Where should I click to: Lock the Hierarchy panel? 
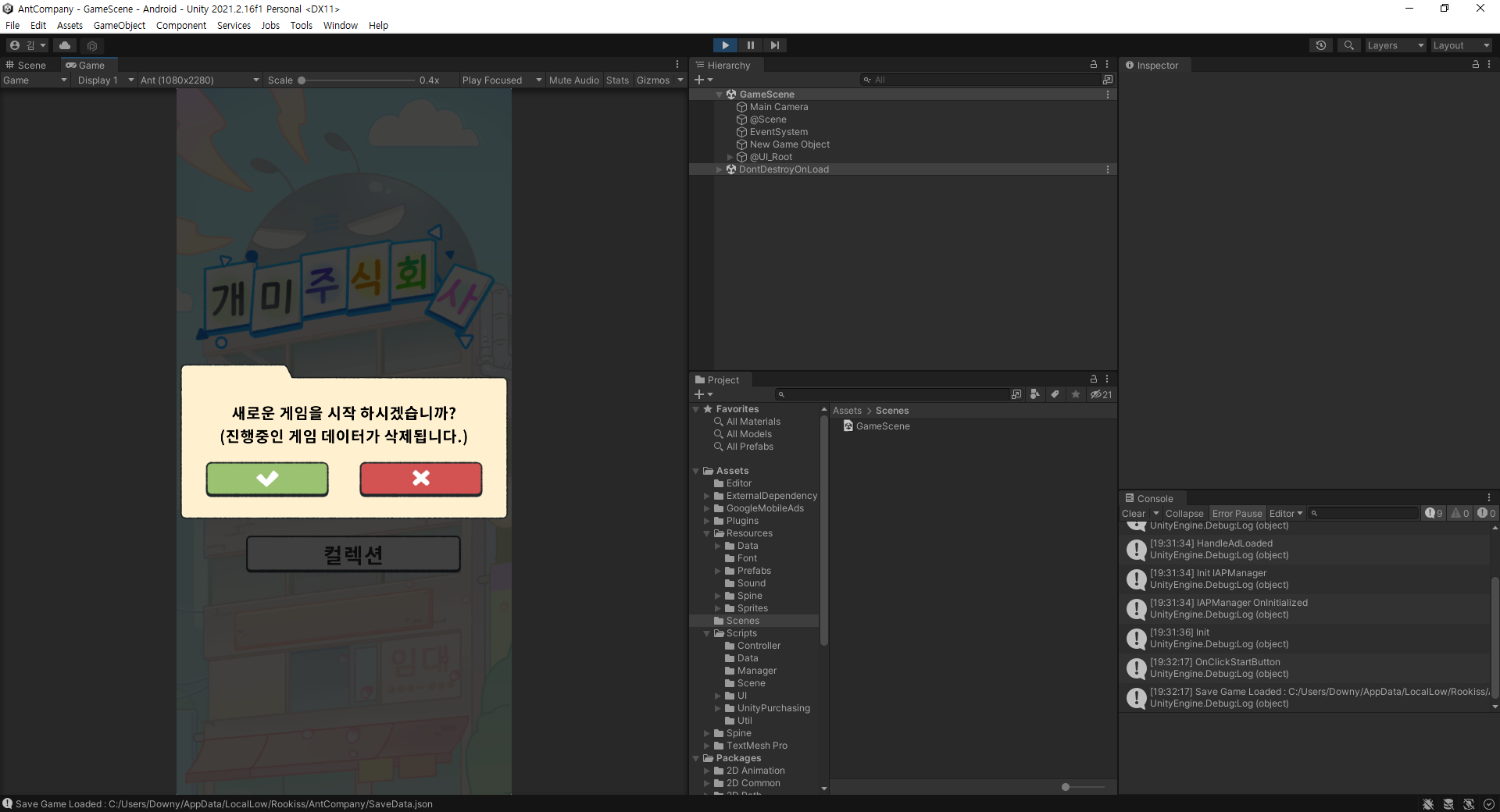(1094, 65)
